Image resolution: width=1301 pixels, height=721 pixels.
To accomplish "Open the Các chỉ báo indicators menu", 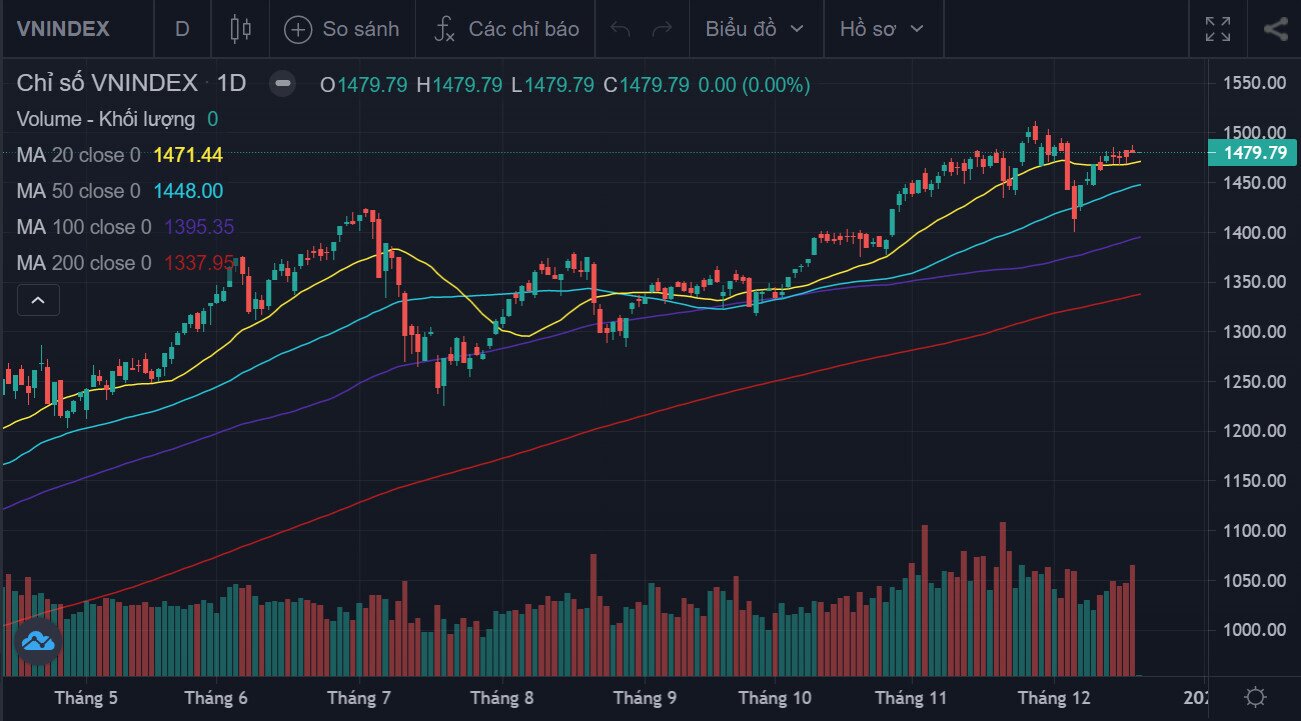I will (x=507, y=29).
